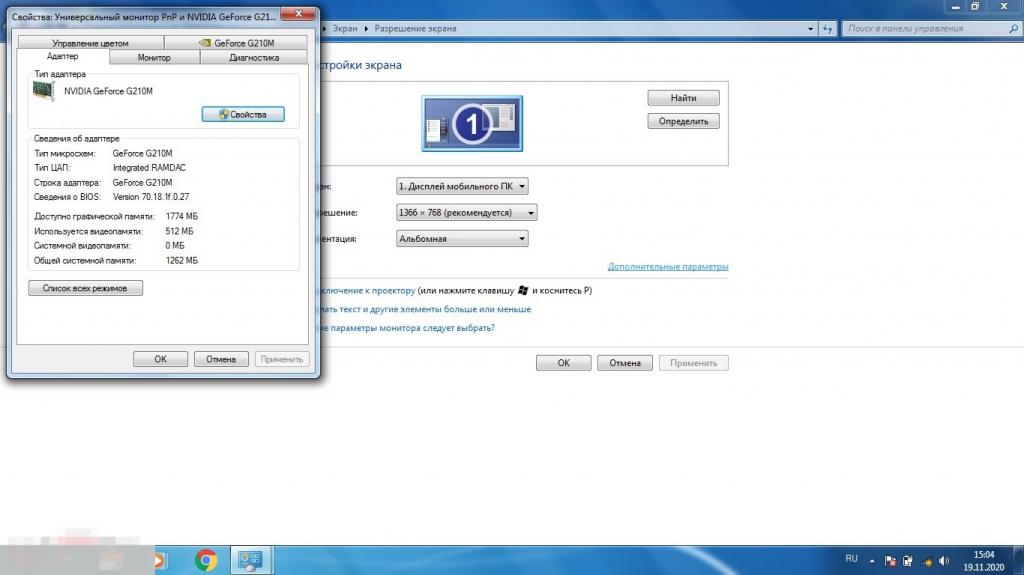Expand the Альбомная orientation dropdown
1024x575 pixels.
point(462,238)
